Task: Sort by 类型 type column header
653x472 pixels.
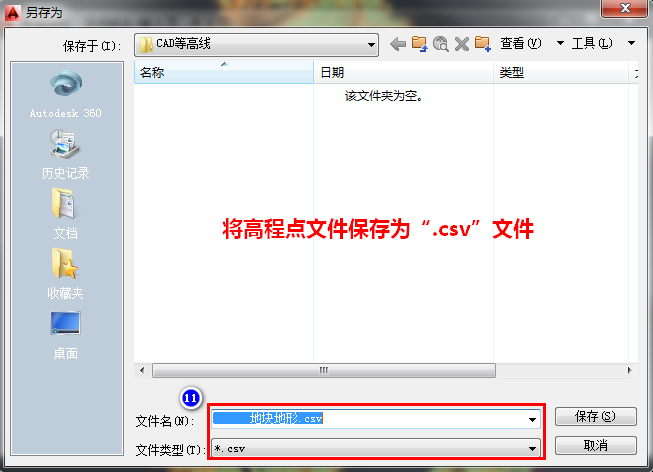Action: [x=561, y=72]
